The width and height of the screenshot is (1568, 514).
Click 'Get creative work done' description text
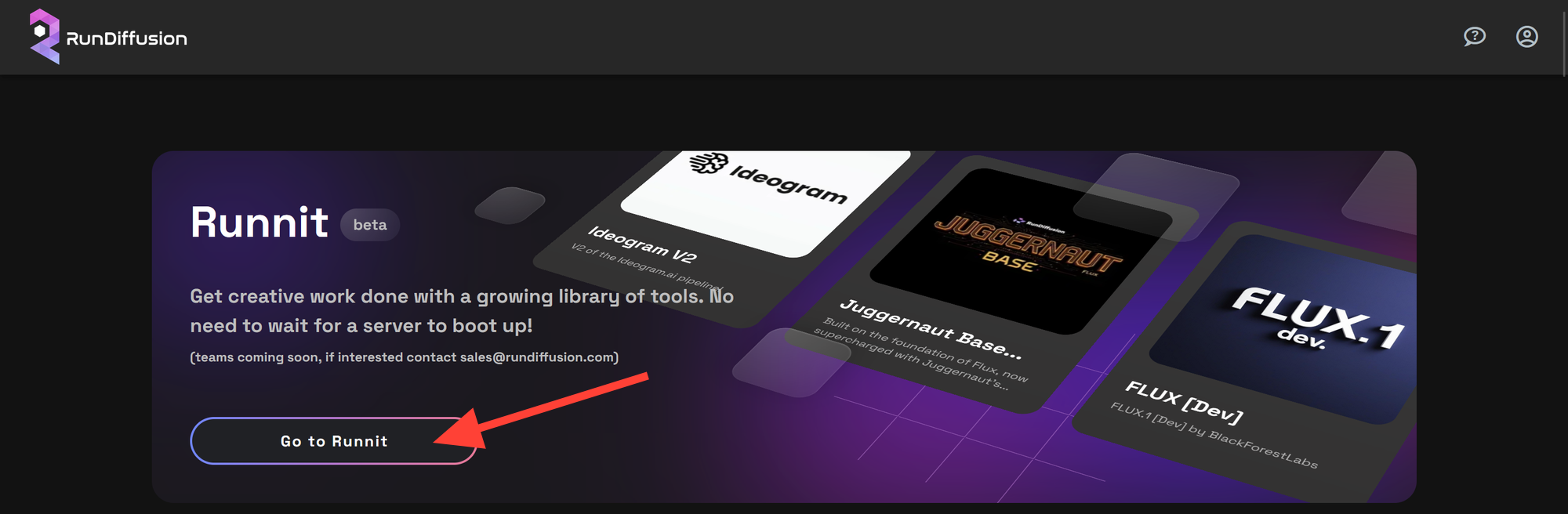click(462, 311)
